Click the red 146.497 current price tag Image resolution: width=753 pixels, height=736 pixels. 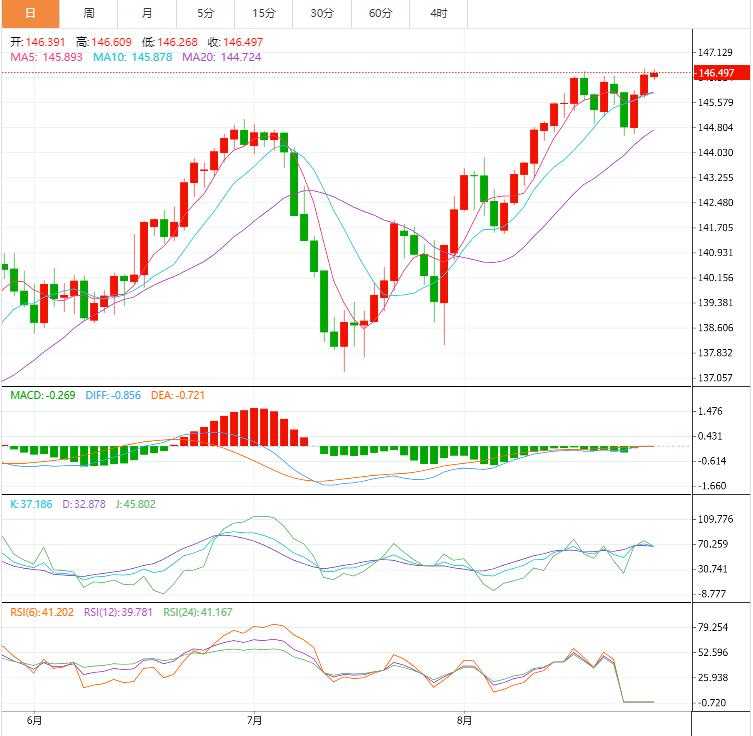tap(716, 73)
